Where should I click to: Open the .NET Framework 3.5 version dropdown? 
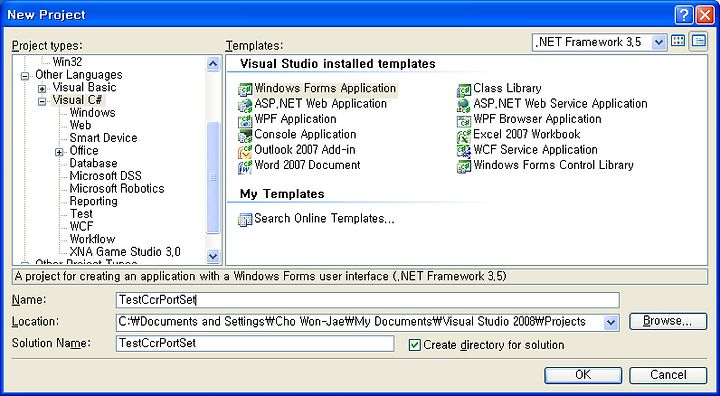pyautogui.click(x=658, y=42)
